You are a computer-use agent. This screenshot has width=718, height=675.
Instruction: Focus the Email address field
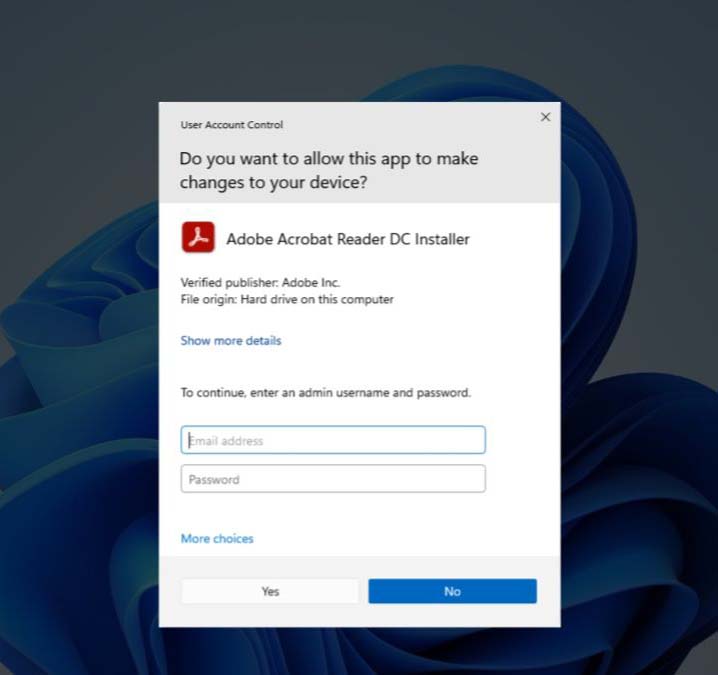pos(333,440)
